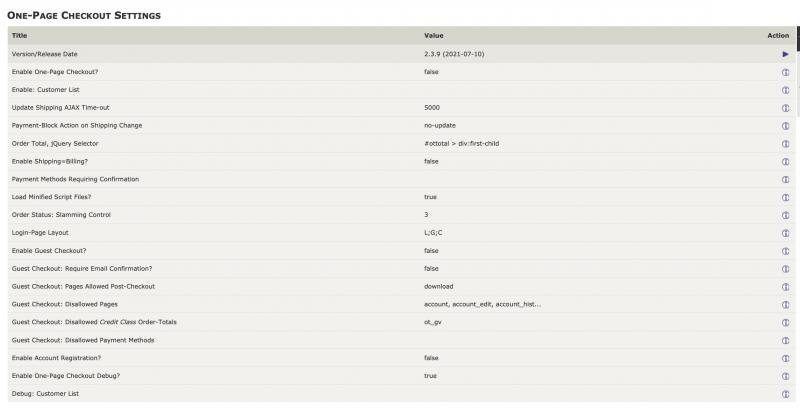The height and width of the screenshot is (415, 800).
Task: Click the Title column header
Action: point(19,35)
